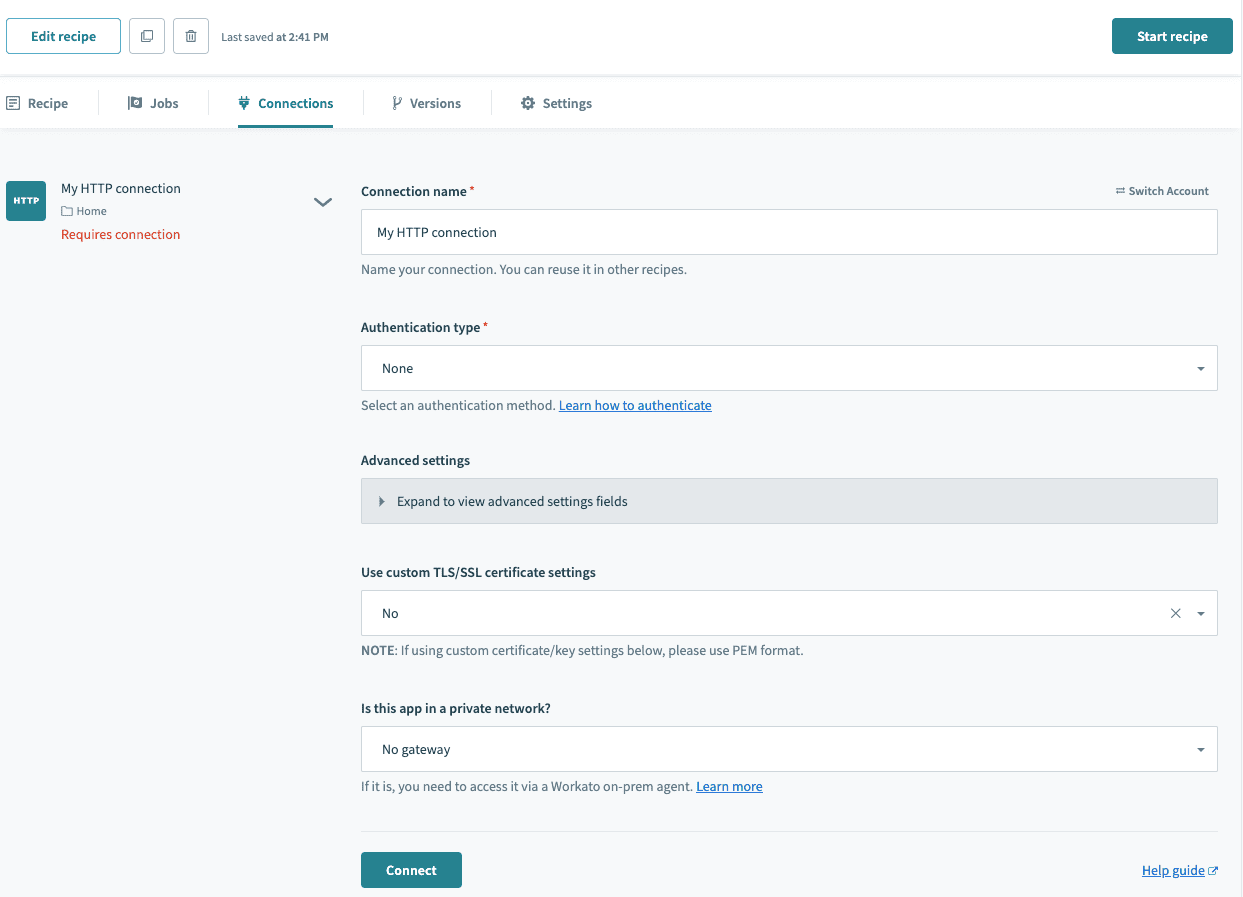Screen dimensions: 1243x897
Task: Open the Help guide link
Action: coord(1173,869)
